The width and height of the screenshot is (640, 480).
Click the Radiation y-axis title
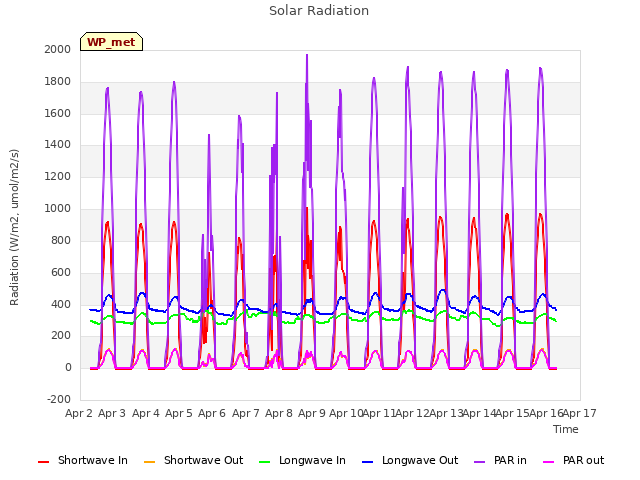[x=14, y=227]
